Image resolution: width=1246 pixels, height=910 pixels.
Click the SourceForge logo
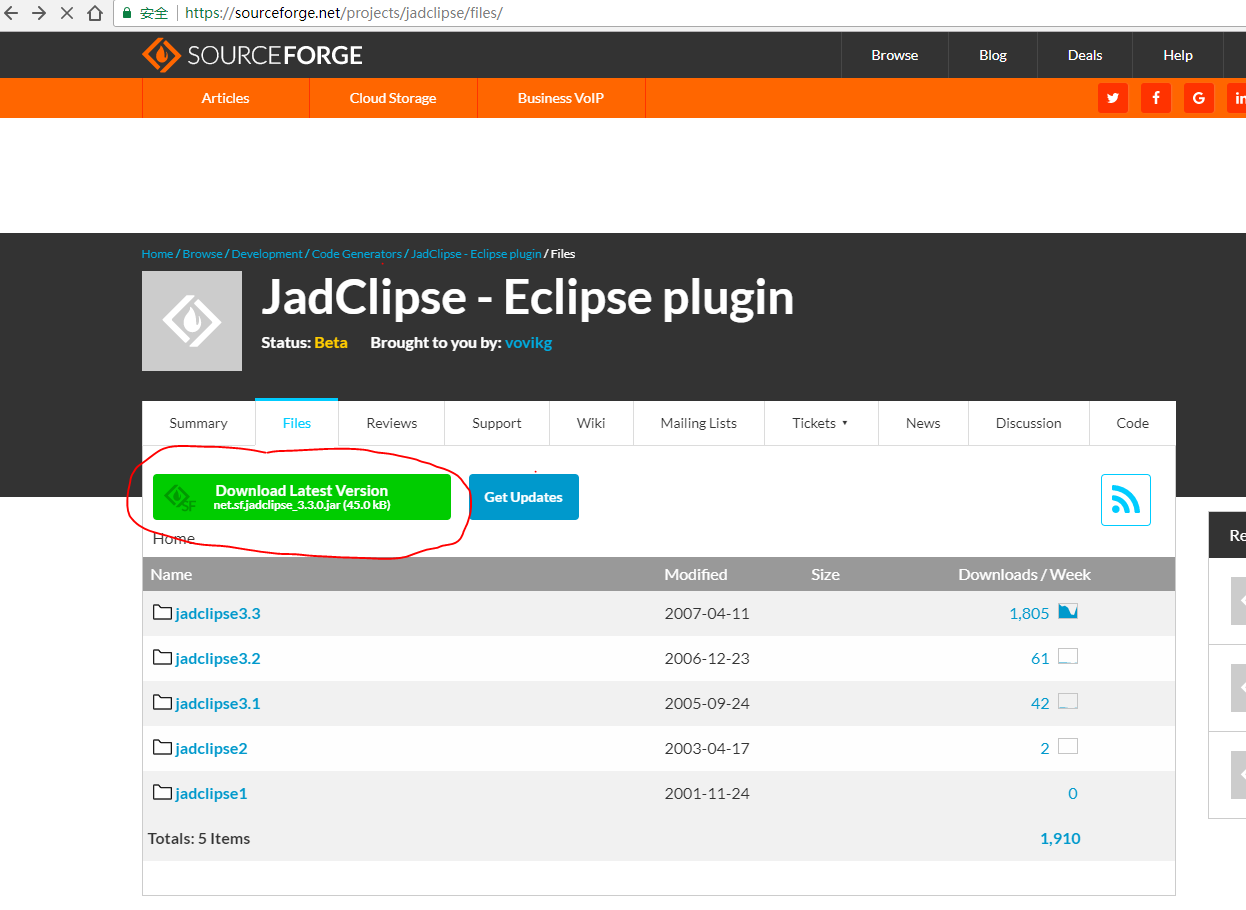(x=252, y=55)
